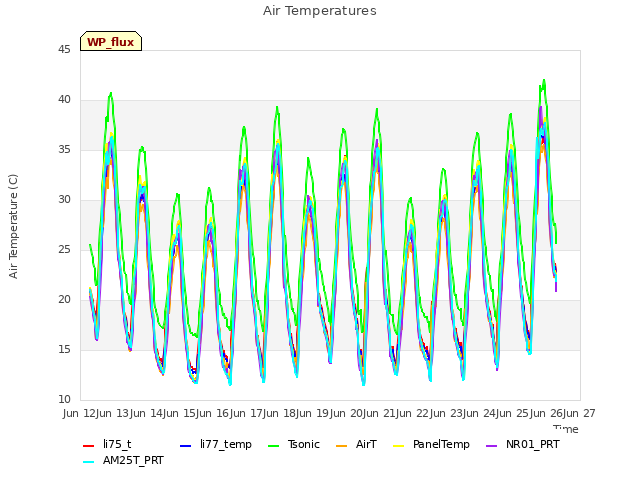Click the Air Temperatures chart title
The width and height of the screenshot is (640, 480).
[x=320, y=11]
